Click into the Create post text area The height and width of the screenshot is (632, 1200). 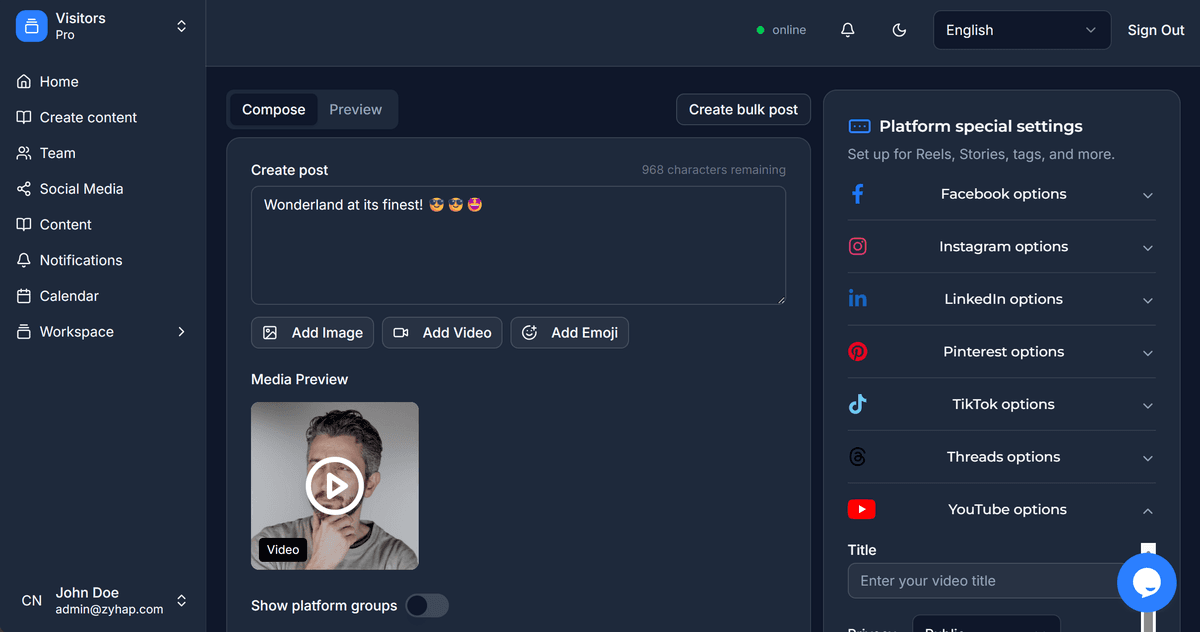click(x=518, y=245)
